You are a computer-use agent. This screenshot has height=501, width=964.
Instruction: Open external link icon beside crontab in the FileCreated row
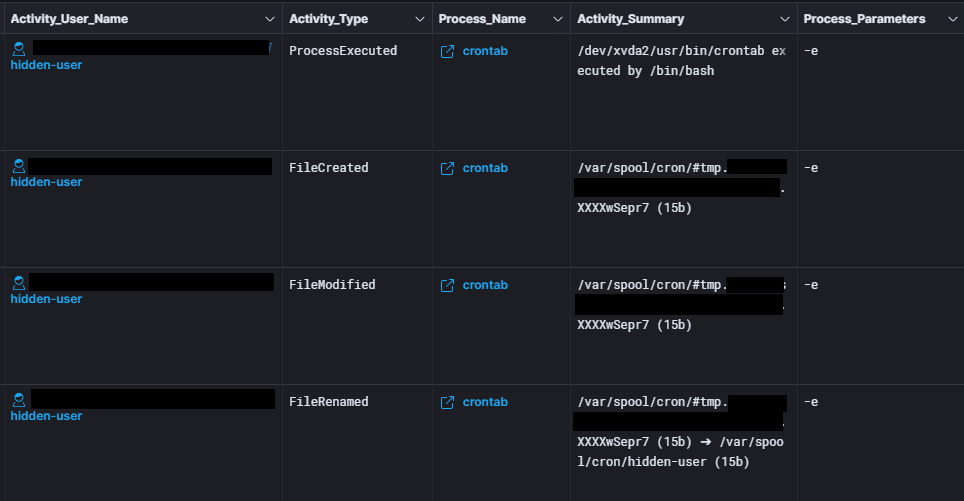pyautogui.click(x=448, y=168)
